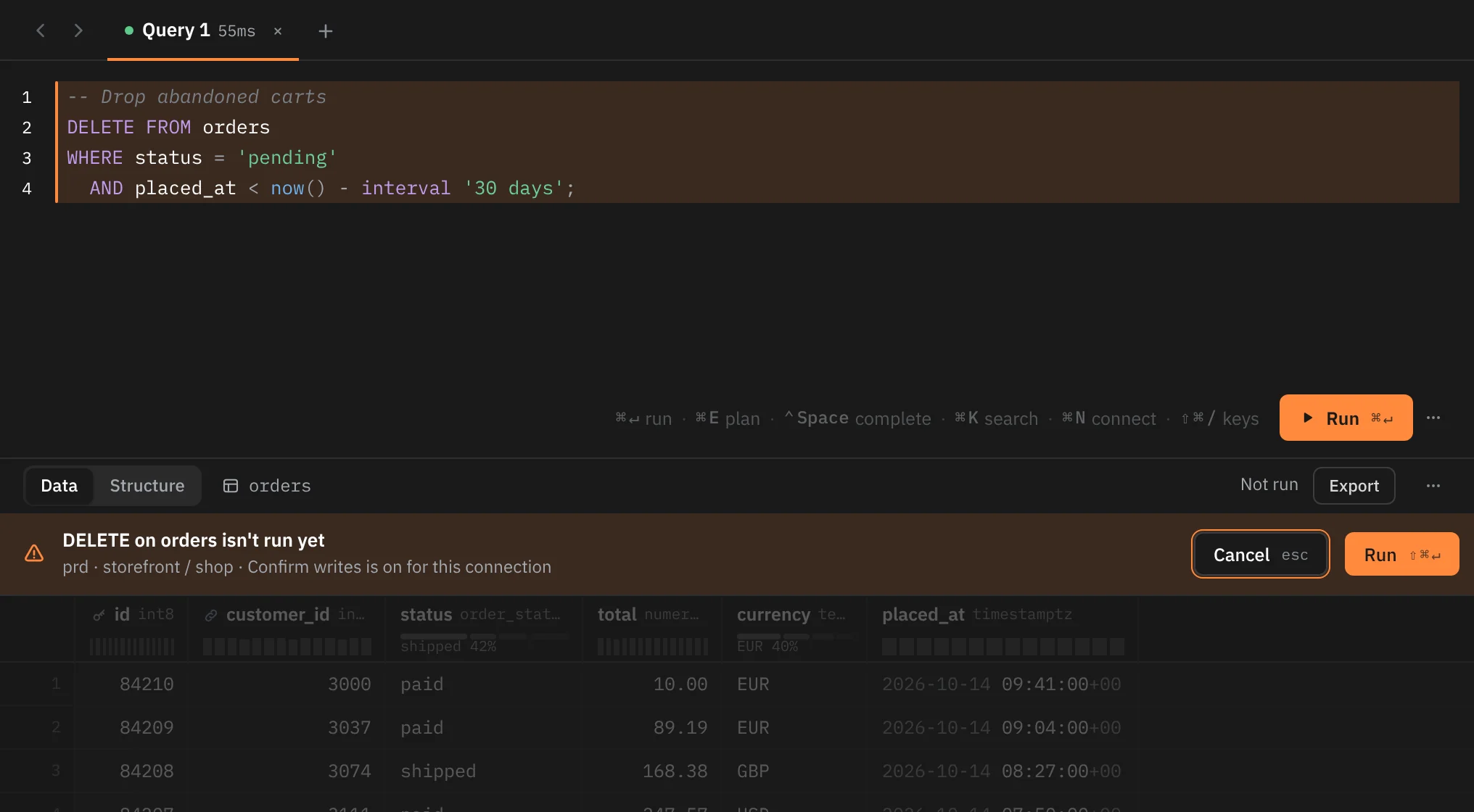
Task: Select placed_at cell 09:41:00
Action: tap(1002, 684)
